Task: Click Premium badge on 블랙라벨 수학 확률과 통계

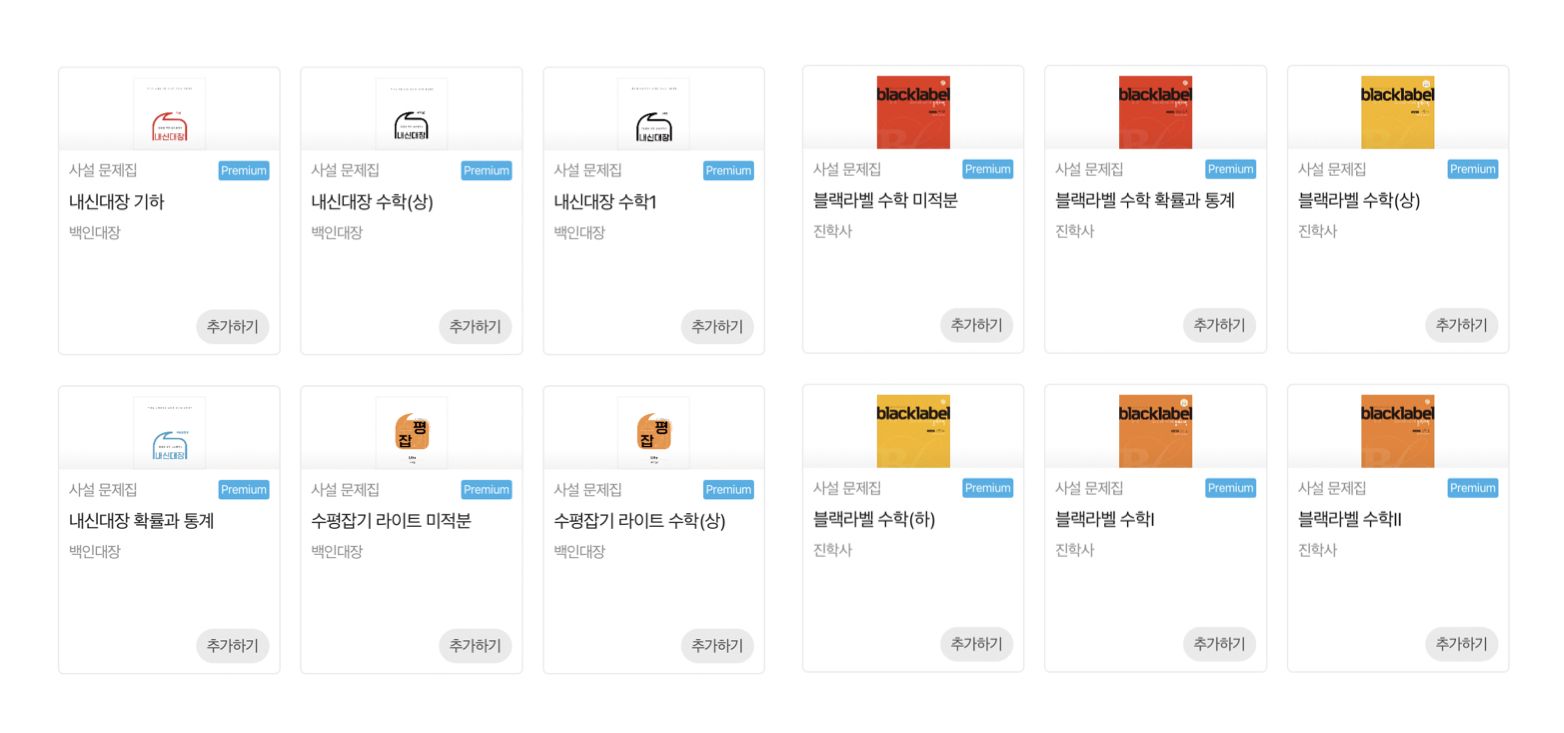Action: click(1230, 169)
